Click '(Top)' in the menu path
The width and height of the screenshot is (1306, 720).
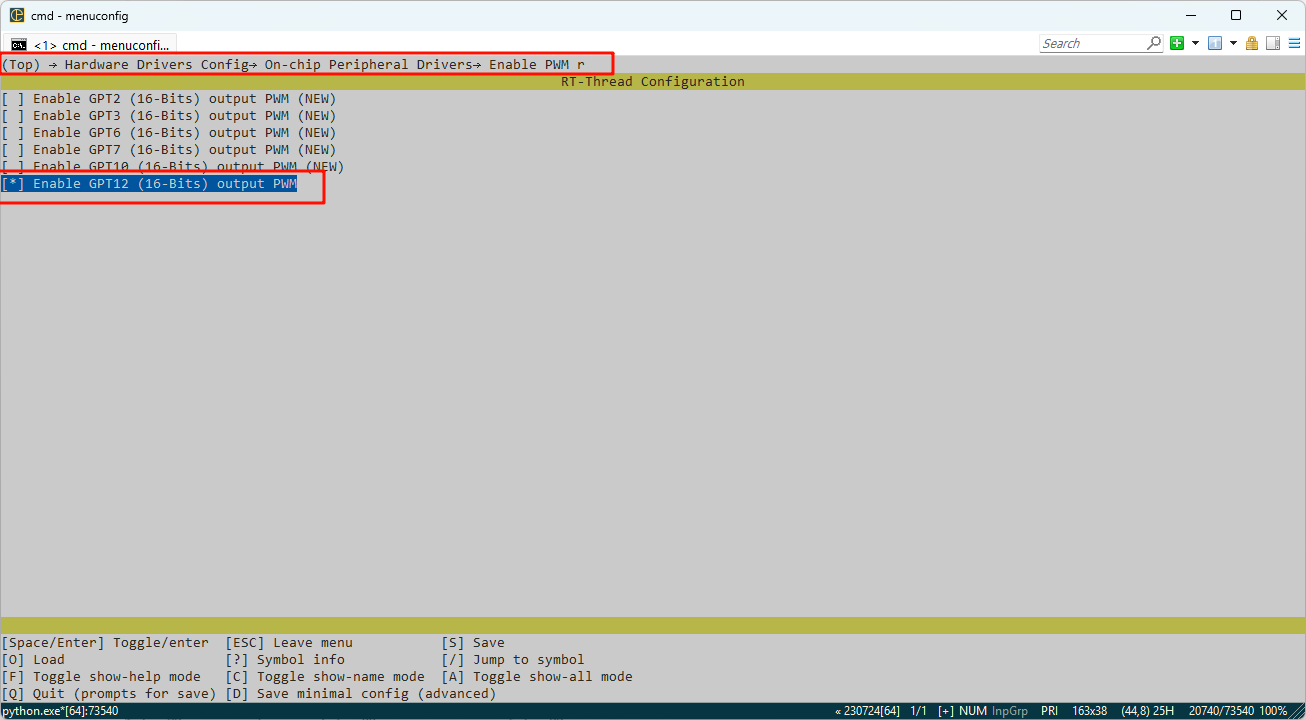(21, 65)
